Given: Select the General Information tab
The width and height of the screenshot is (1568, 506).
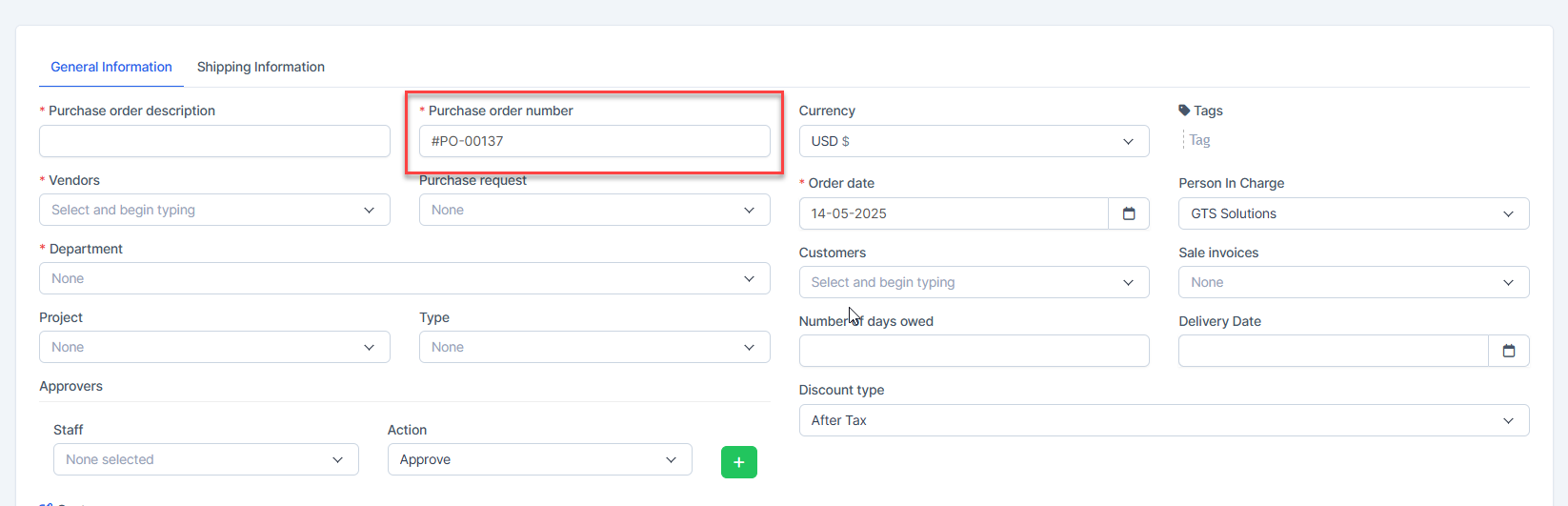Looking at the screenshot, I should click(x=111, y=67).
